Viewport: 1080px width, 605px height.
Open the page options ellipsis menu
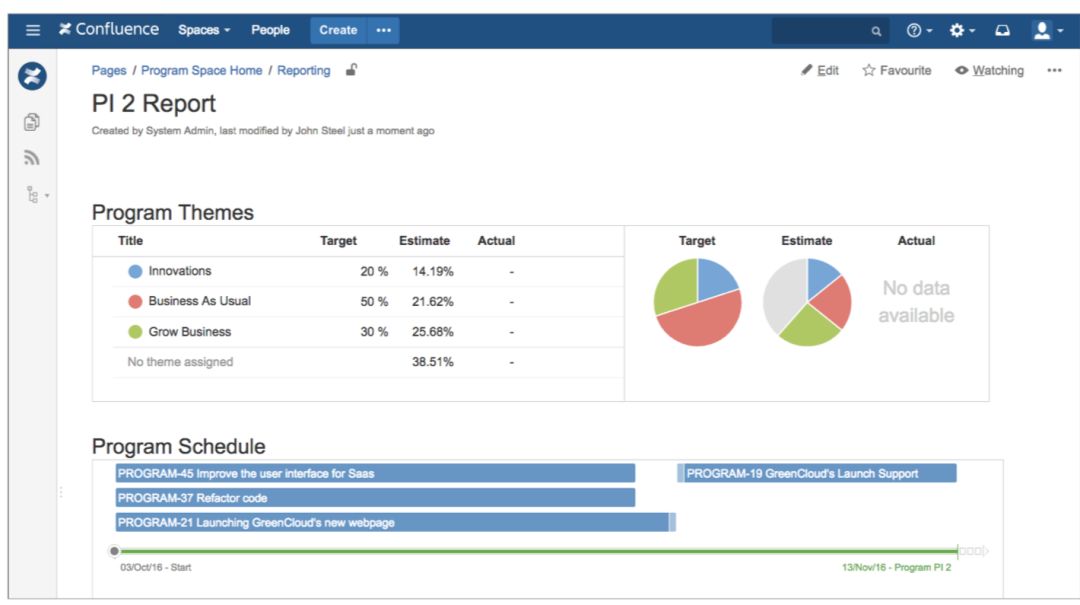click(x=1055, y=70)
